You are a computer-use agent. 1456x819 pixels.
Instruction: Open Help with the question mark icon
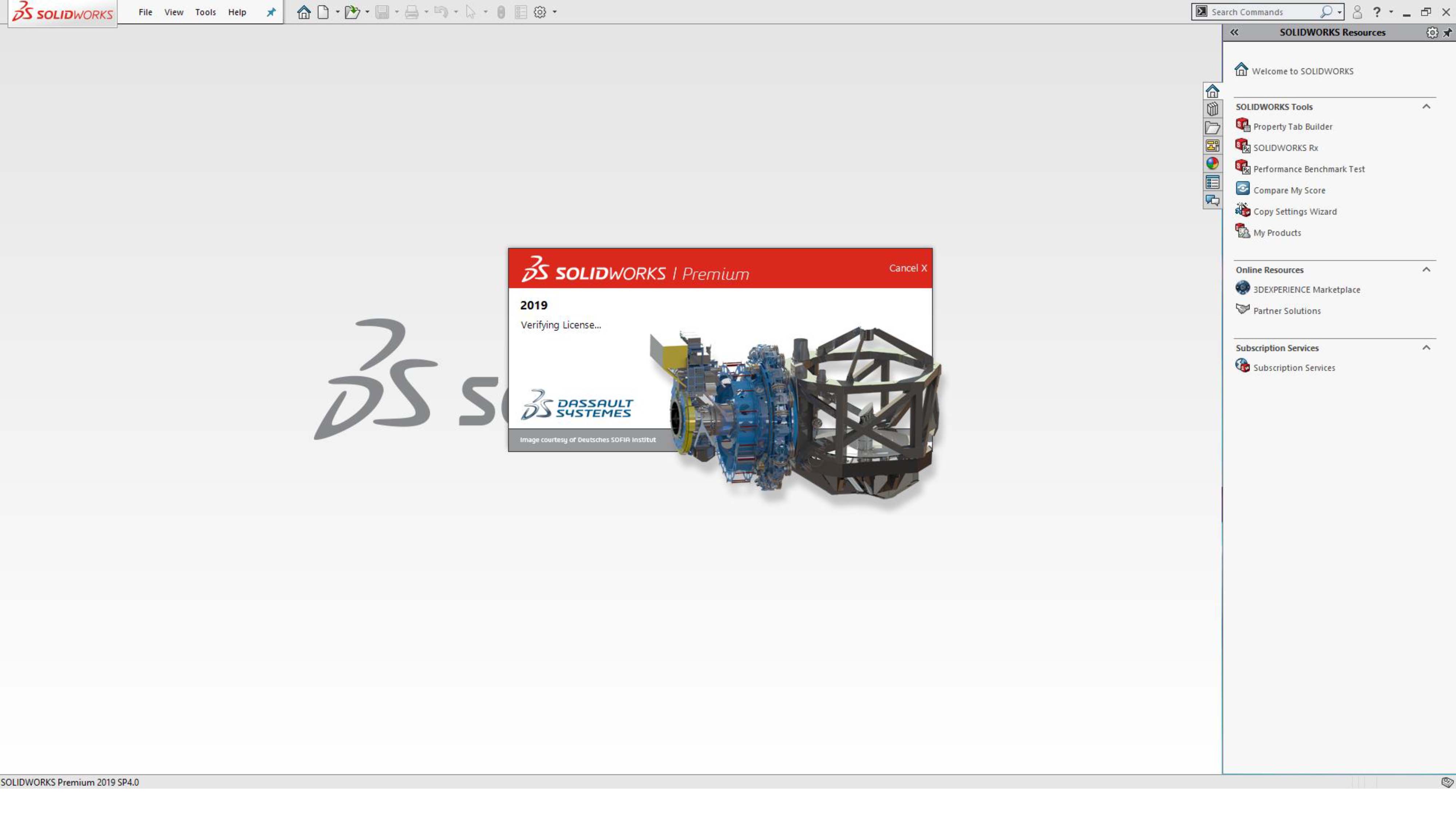coord(1377,12)
